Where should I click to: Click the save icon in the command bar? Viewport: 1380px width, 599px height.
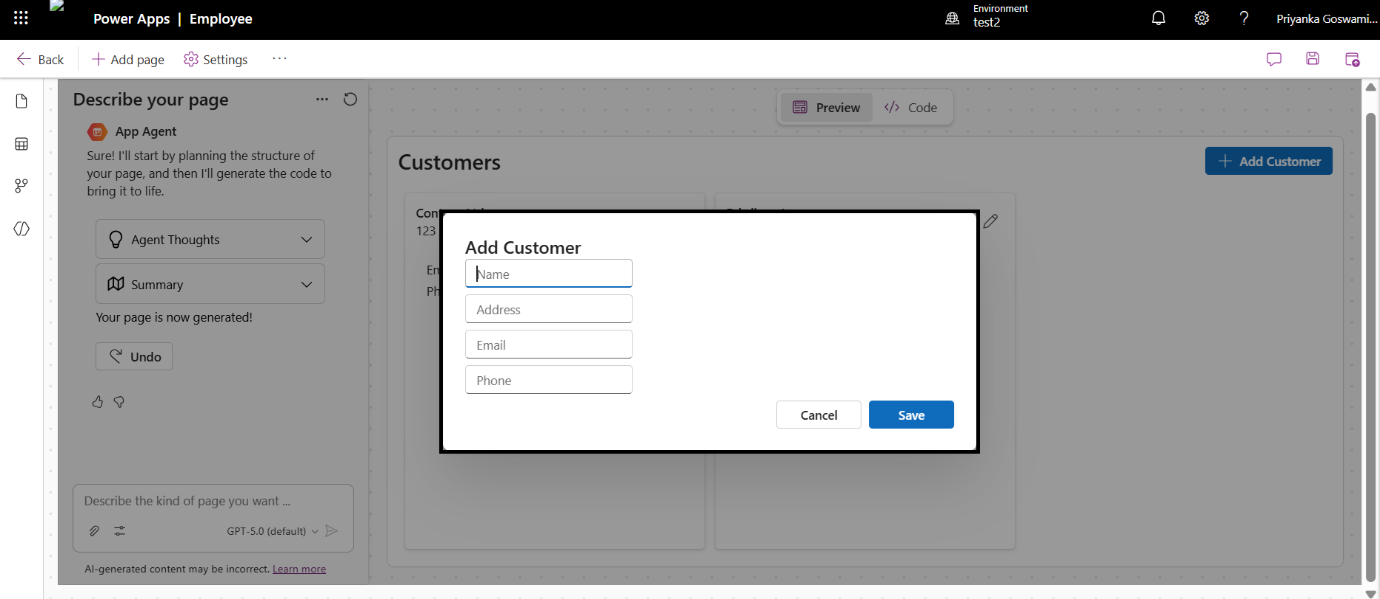1312,59
